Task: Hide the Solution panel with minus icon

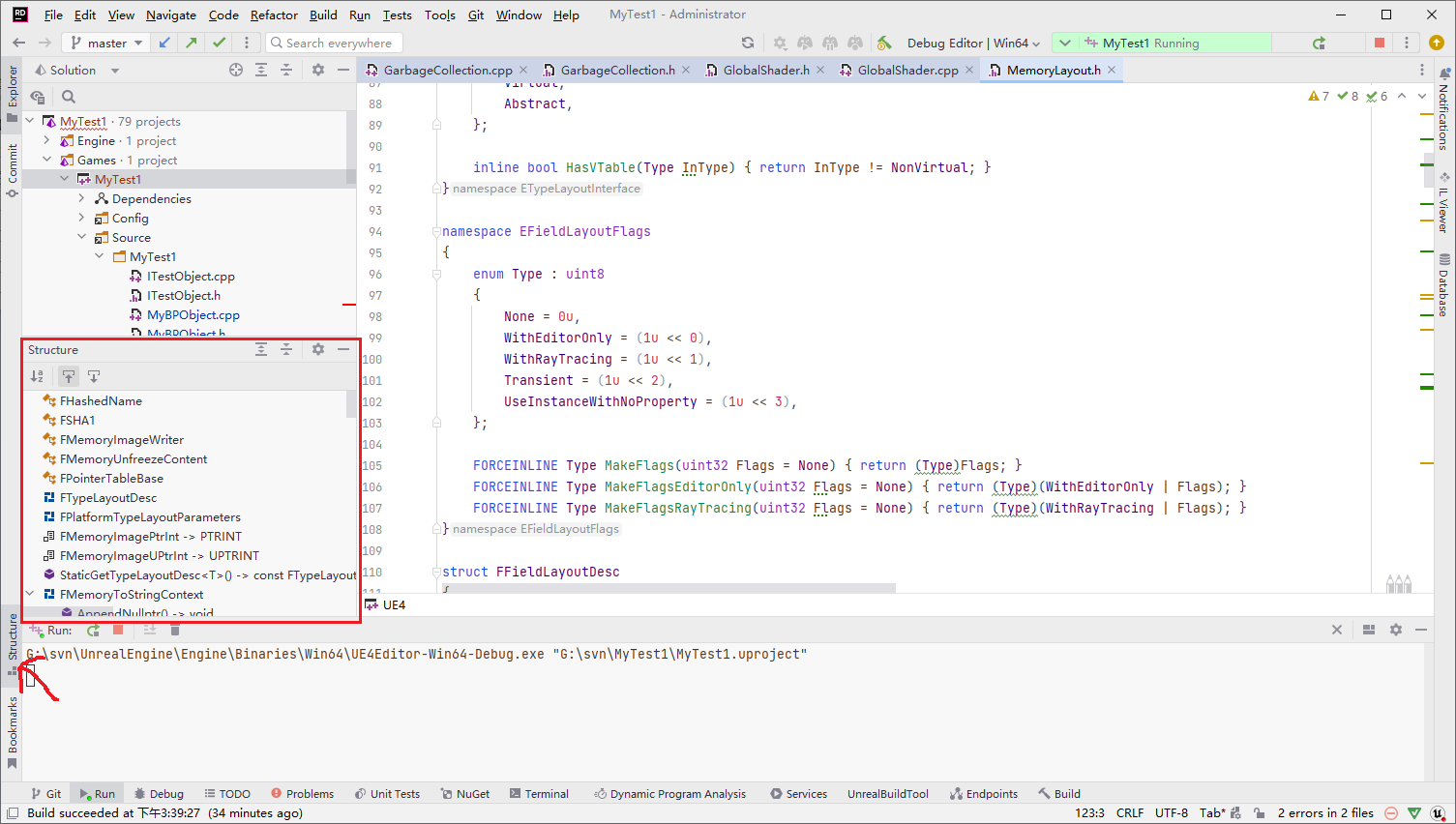Action: coord(343,70)
